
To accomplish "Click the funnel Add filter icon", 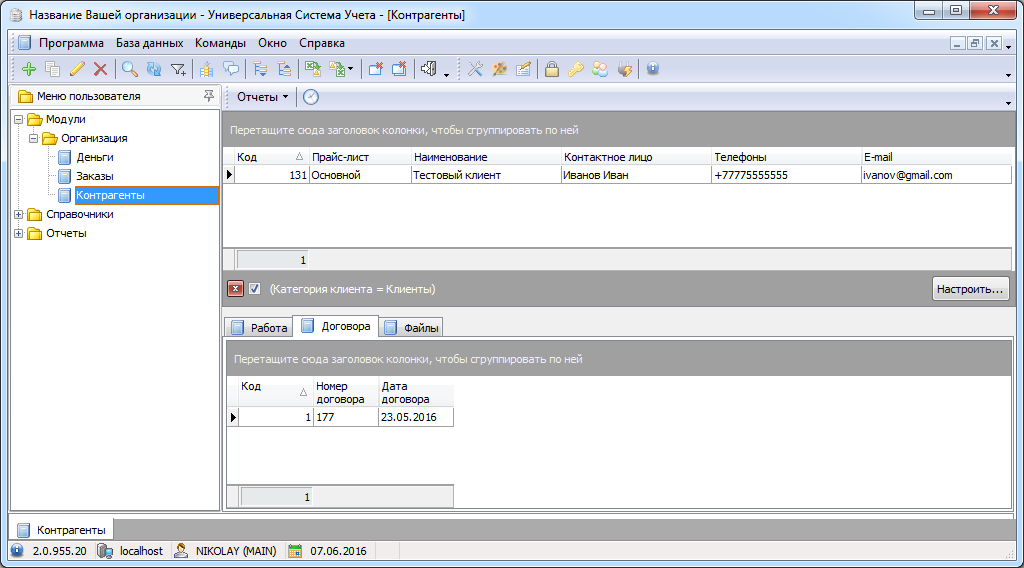I will click(x=178, y=69).
